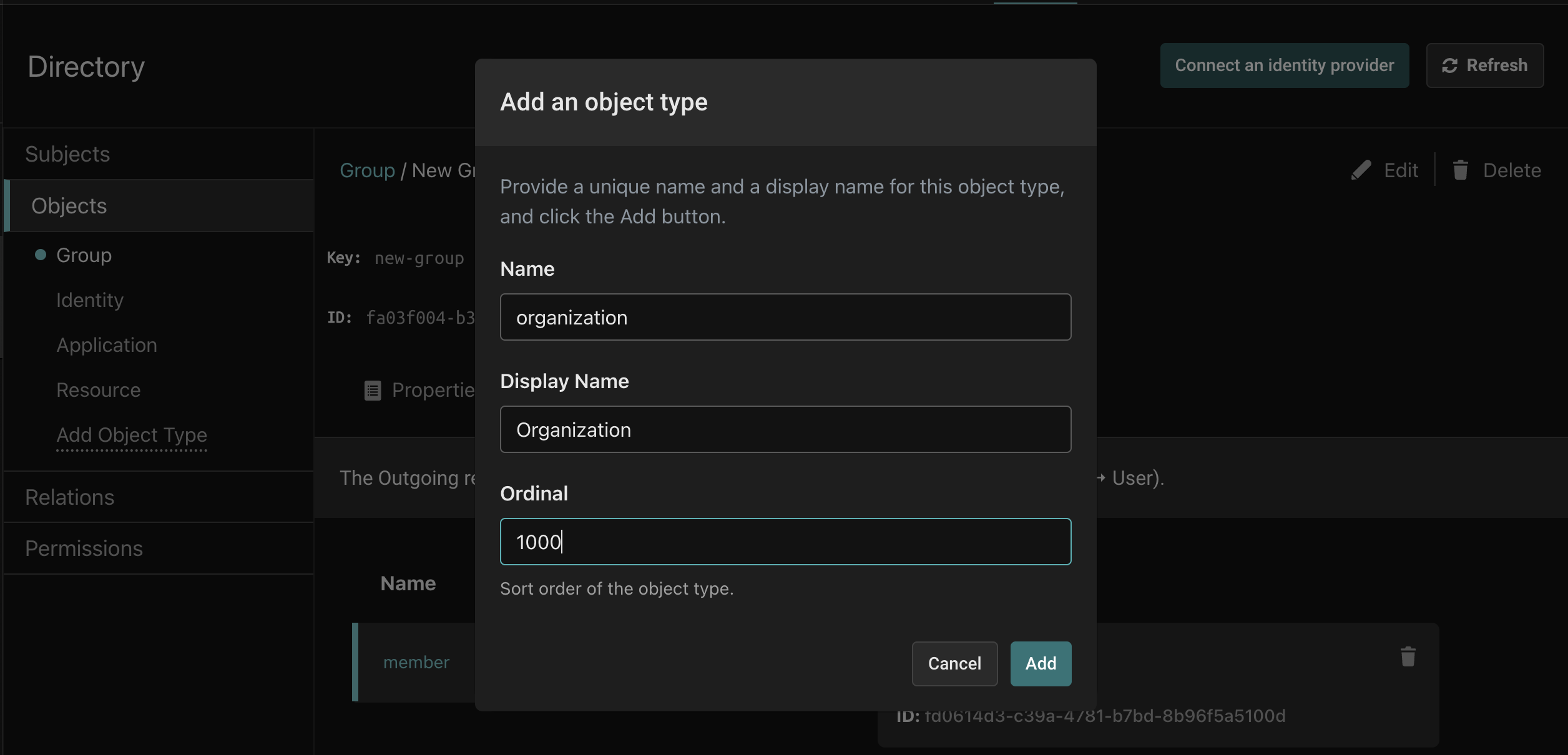Select Identity object type in sidebar
This screenshot has height=755, width=1568.
click(x=90, y=300)
